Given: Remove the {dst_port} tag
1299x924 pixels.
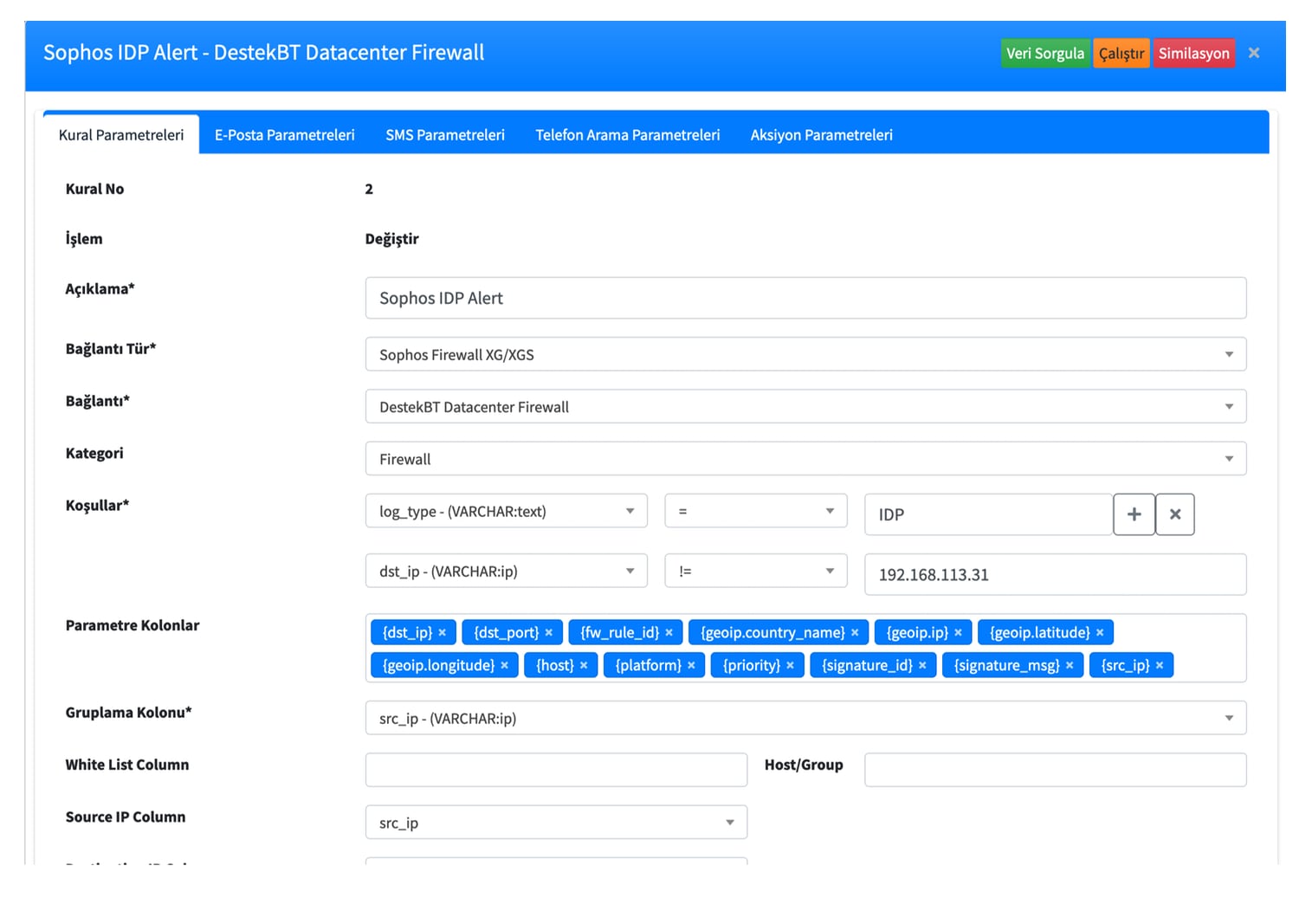Looking at the screenshot, I should pyautogui.click(x=548, y=632).
